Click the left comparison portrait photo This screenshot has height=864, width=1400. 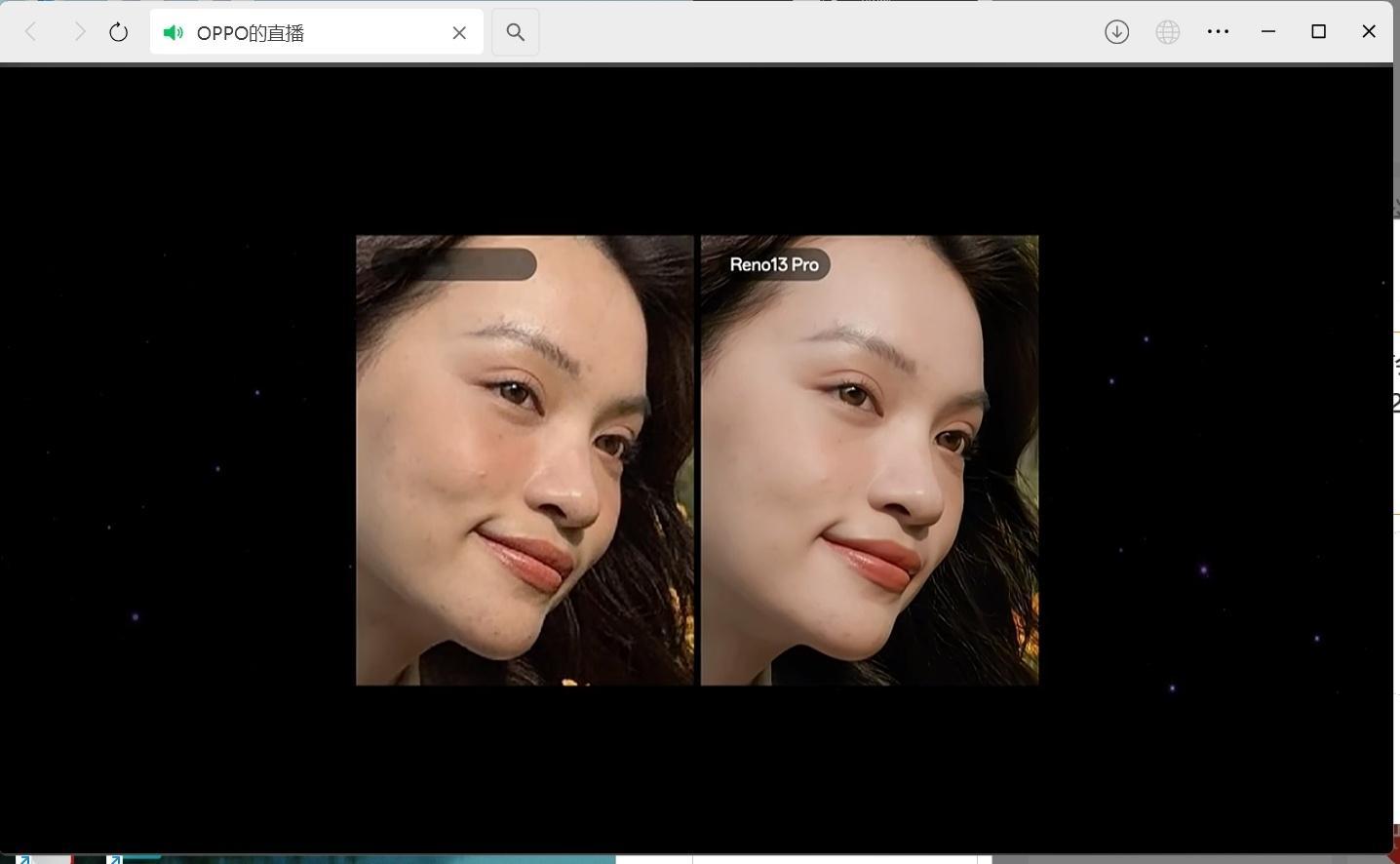click(525, 460)
